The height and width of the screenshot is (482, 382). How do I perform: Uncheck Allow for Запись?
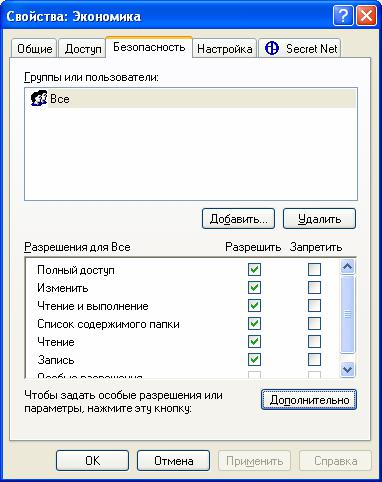(x=254, y=359)
